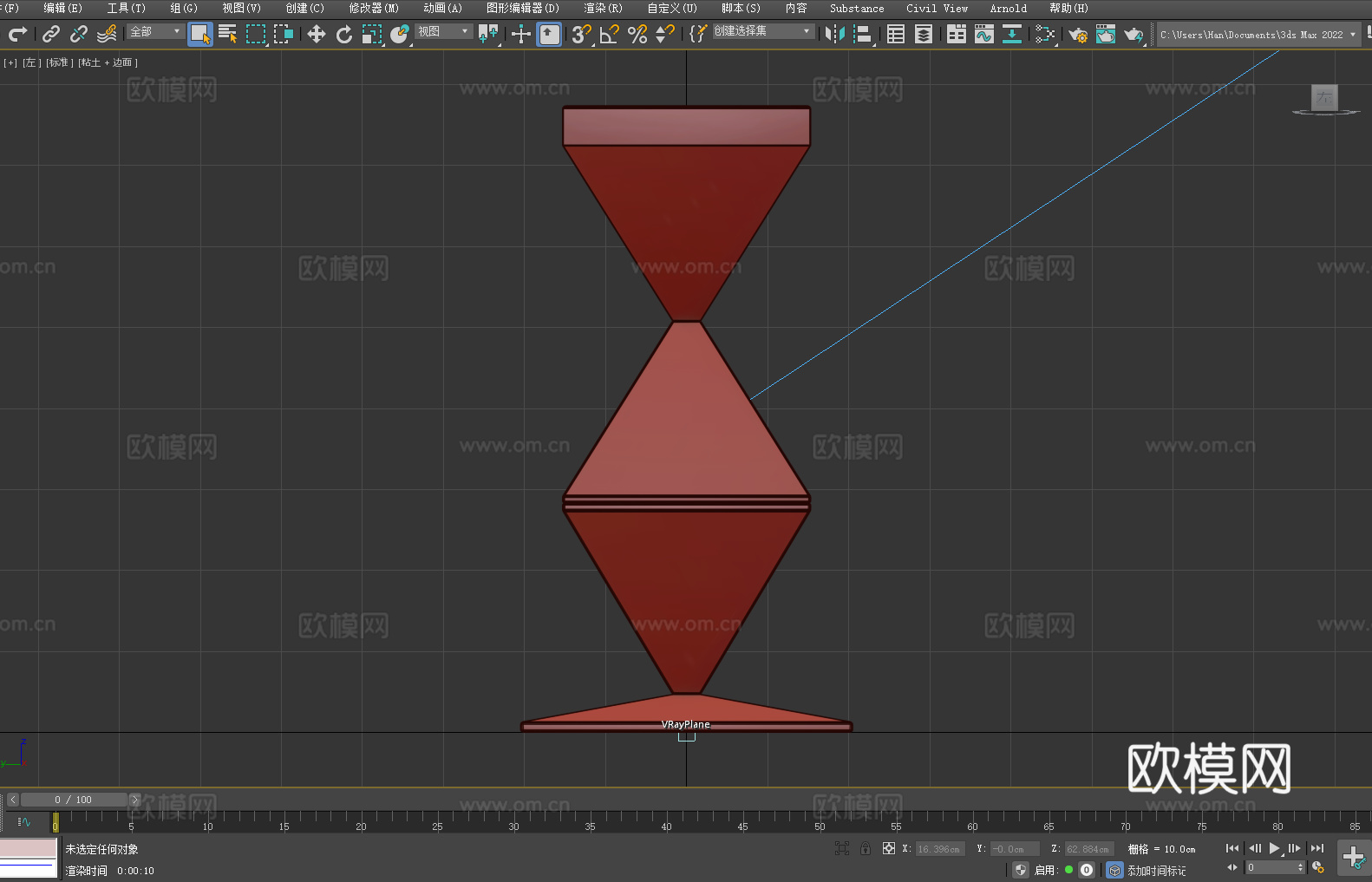Click the Schematic View download-arrow icon
The image size is (1372, 882).
pos(1012,34)
